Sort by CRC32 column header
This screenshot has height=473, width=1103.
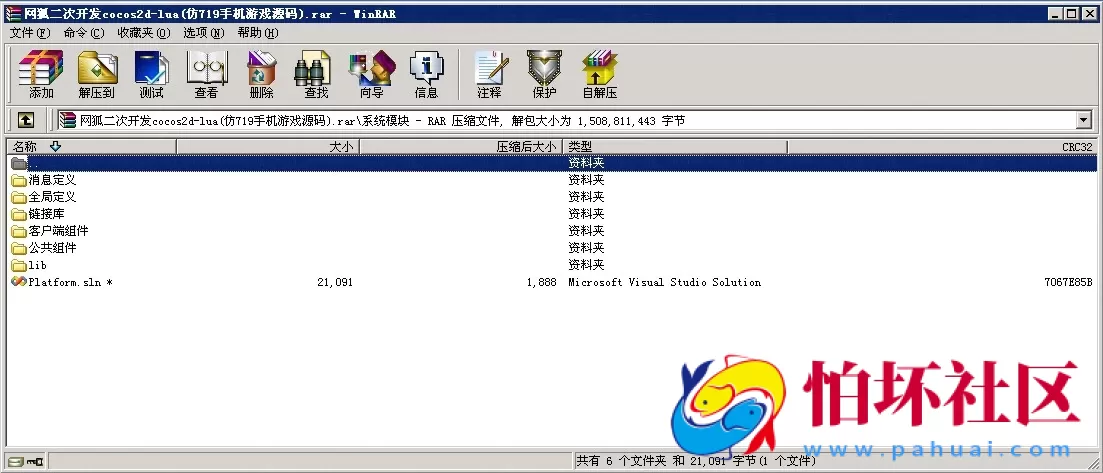[x=942, y=146]
